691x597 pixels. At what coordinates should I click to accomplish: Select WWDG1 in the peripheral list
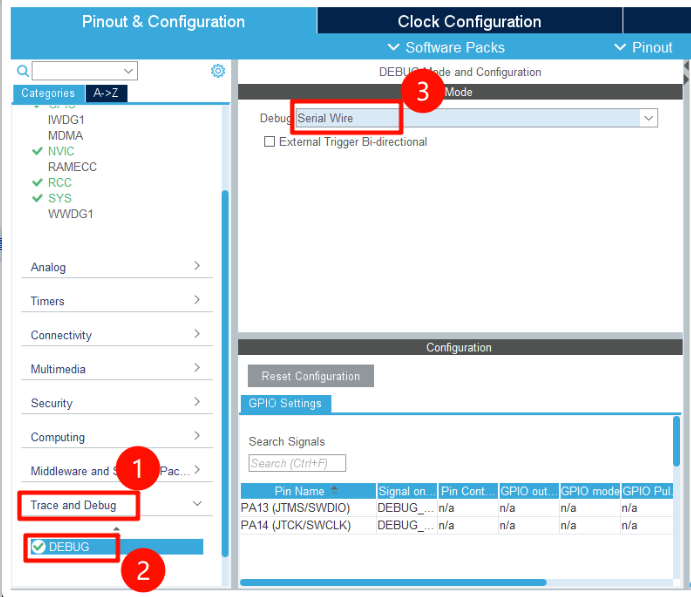click(71, 214)
